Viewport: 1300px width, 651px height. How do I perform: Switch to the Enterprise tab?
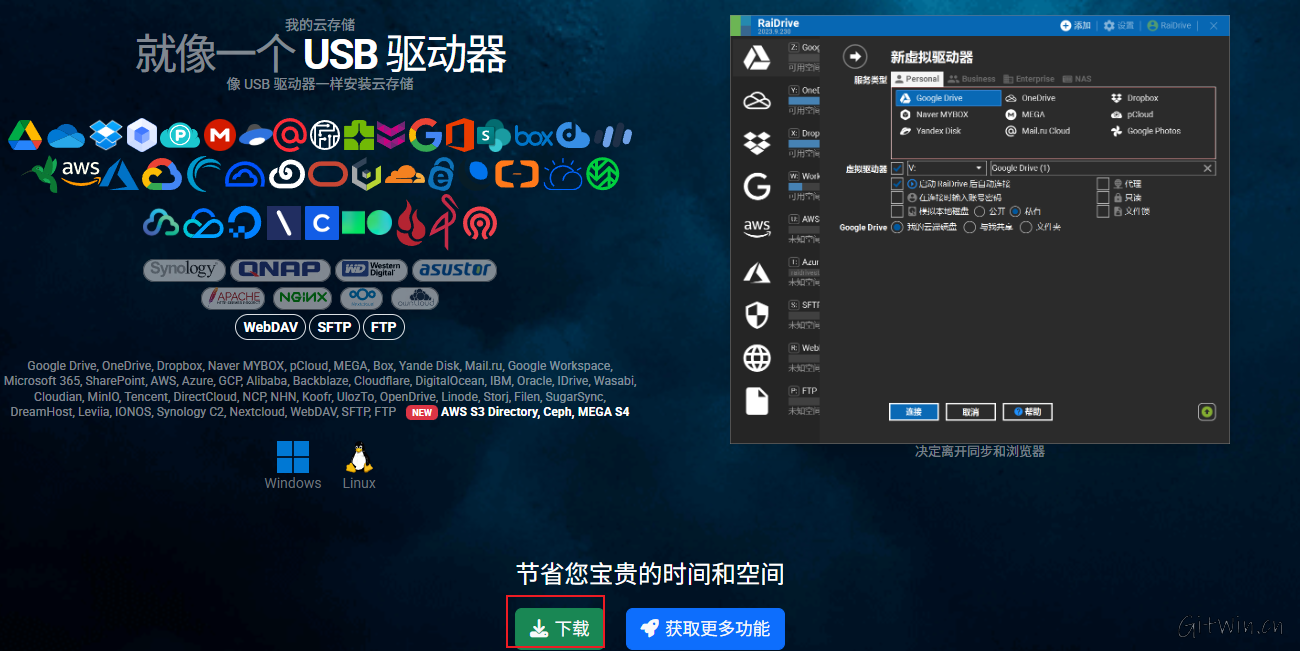click(1029, 79)
